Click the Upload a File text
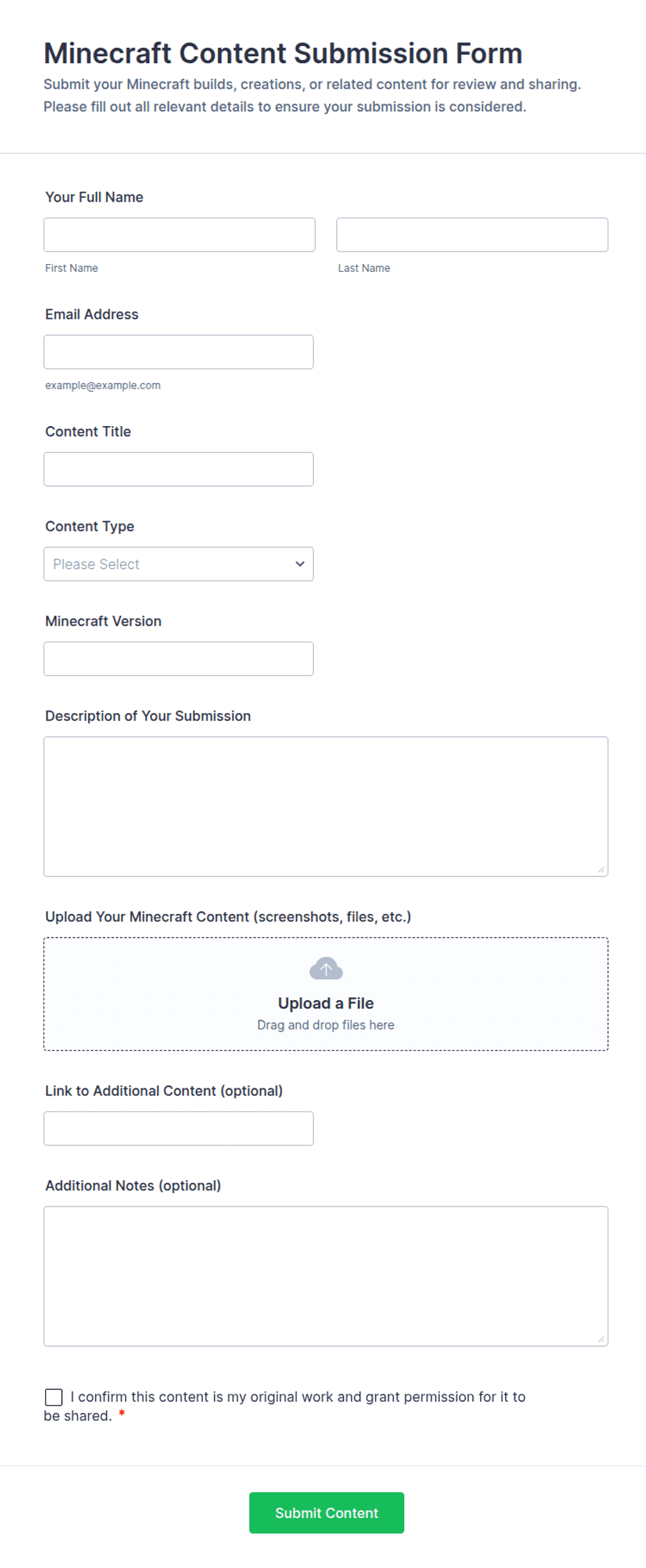The width and height of the screenshot is (646, 1568). pos(326,1003)
